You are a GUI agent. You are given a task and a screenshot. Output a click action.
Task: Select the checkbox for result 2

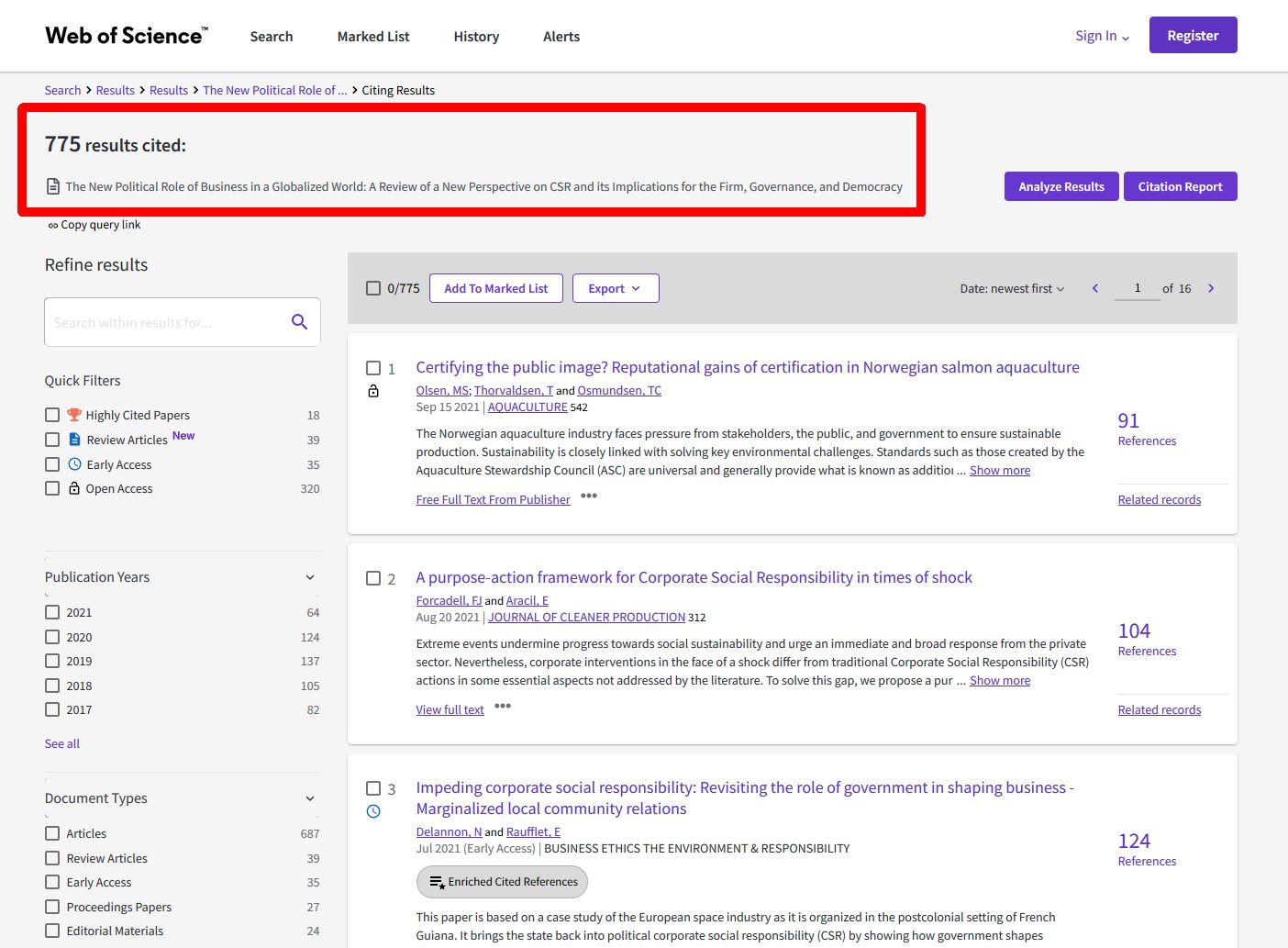373,578
